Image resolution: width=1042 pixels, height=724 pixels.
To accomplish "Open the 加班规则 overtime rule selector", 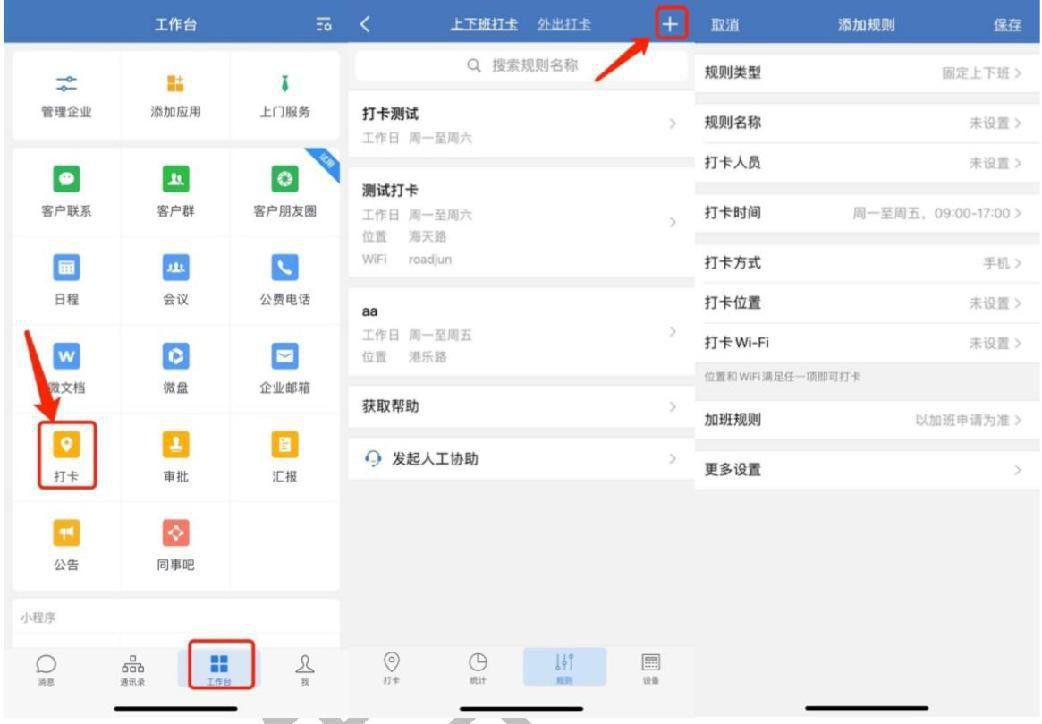I will click(x=864, y=420).
